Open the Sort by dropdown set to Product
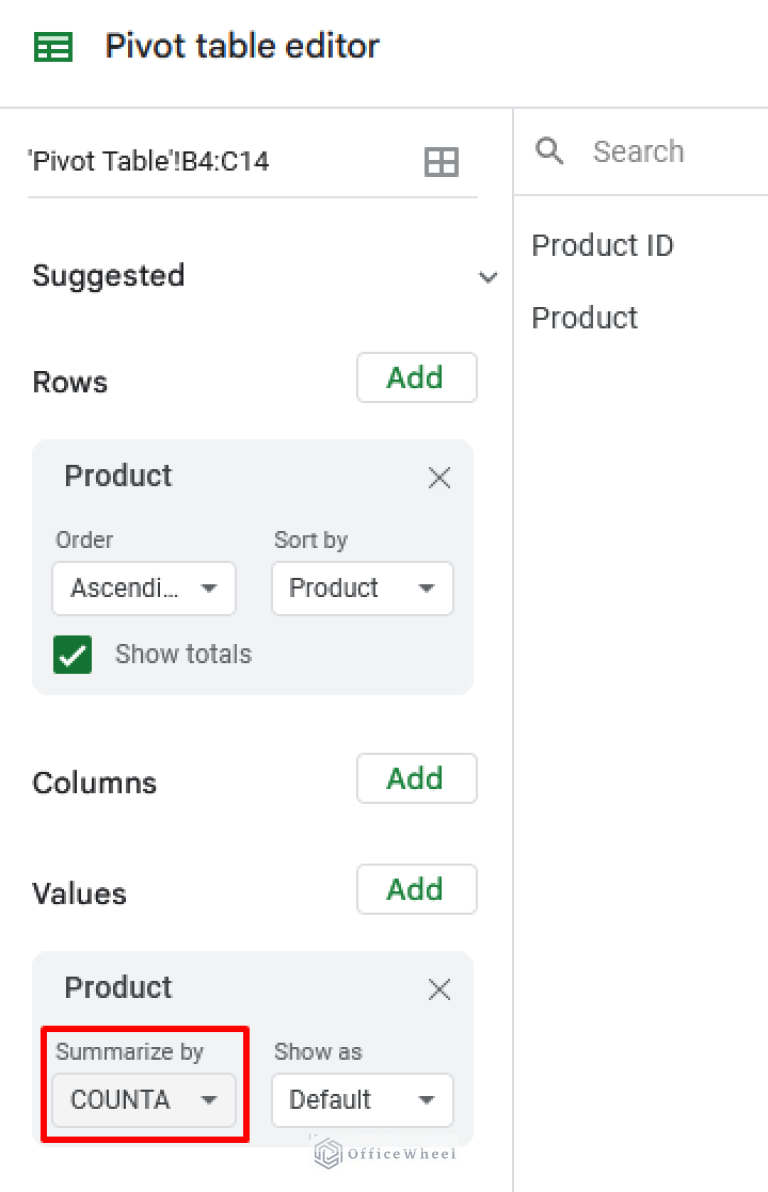Screen dimensions: 768x1192 362,589
